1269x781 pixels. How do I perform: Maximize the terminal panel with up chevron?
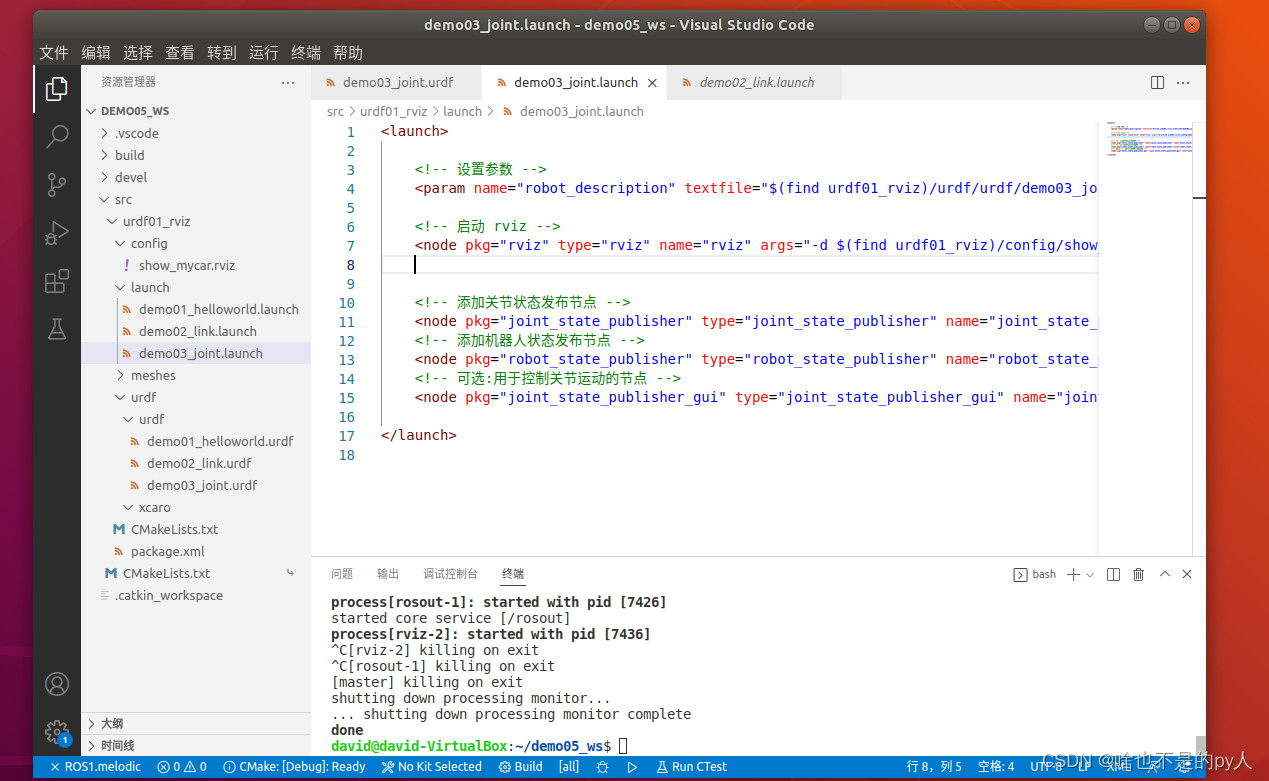pos(1164,574)
